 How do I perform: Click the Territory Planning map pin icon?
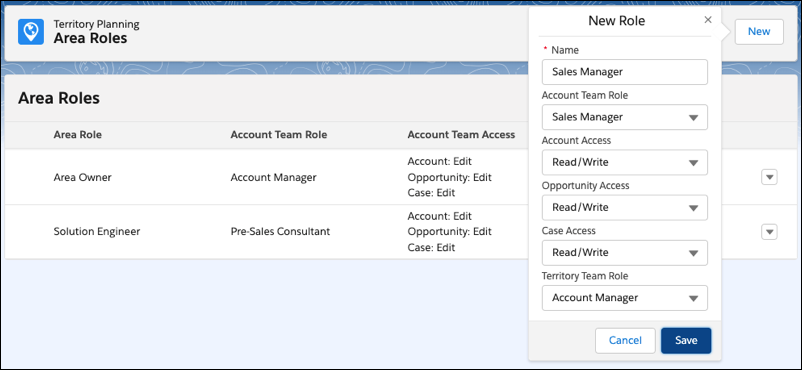click(x=31, y=32)
